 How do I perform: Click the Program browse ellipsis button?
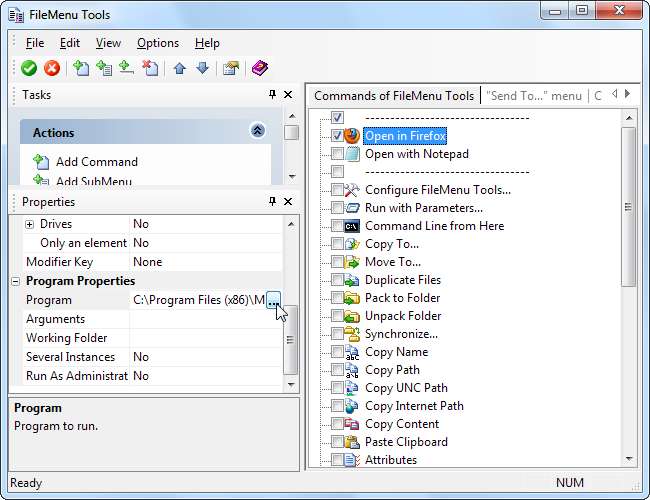point(274,300)
